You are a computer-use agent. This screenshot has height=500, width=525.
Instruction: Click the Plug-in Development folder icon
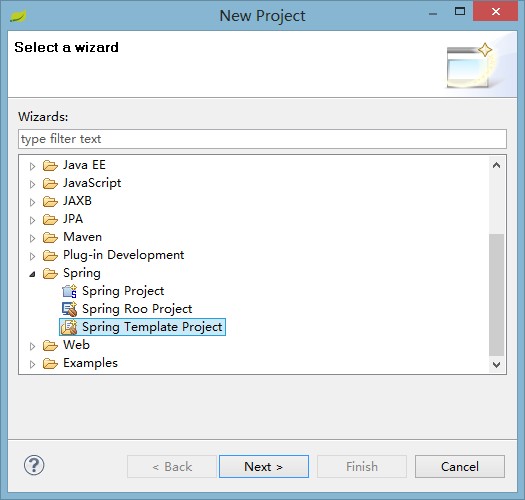(50, 256)
